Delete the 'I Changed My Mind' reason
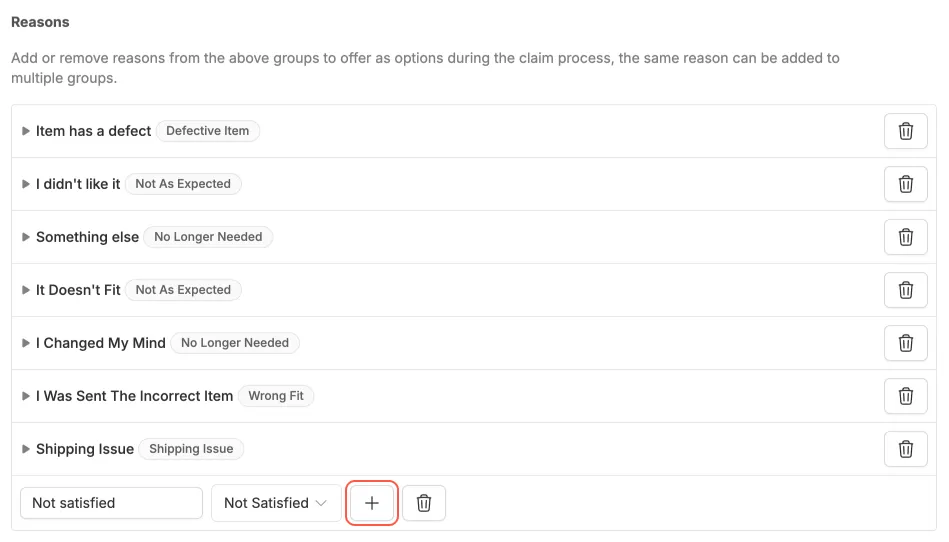The height and width of the screenshot is (542, 949). pos(905,343)
